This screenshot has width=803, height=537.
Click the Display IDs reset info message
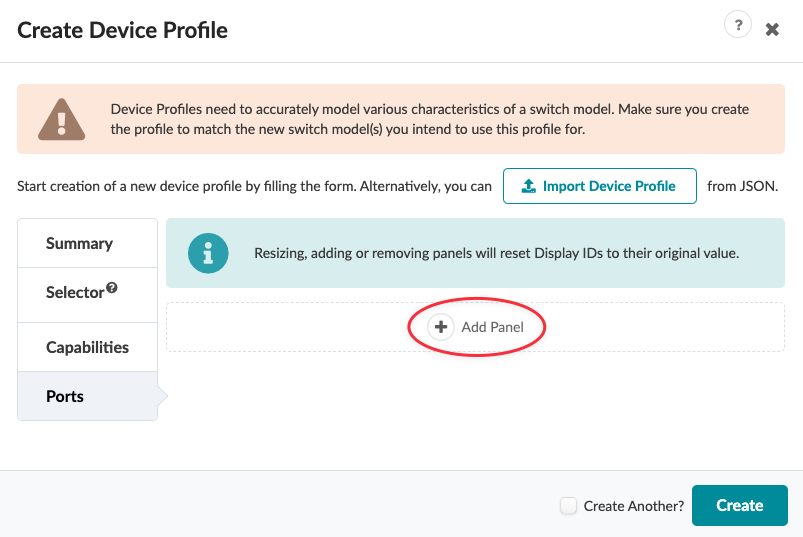tap(496, 253)
